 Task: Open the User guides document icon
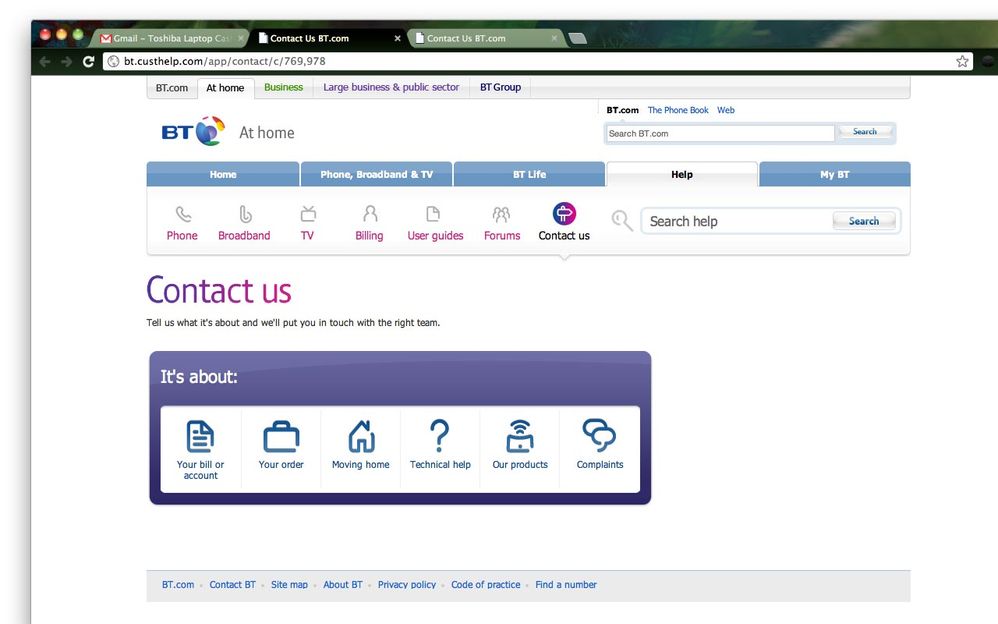[x=433, y=213]
